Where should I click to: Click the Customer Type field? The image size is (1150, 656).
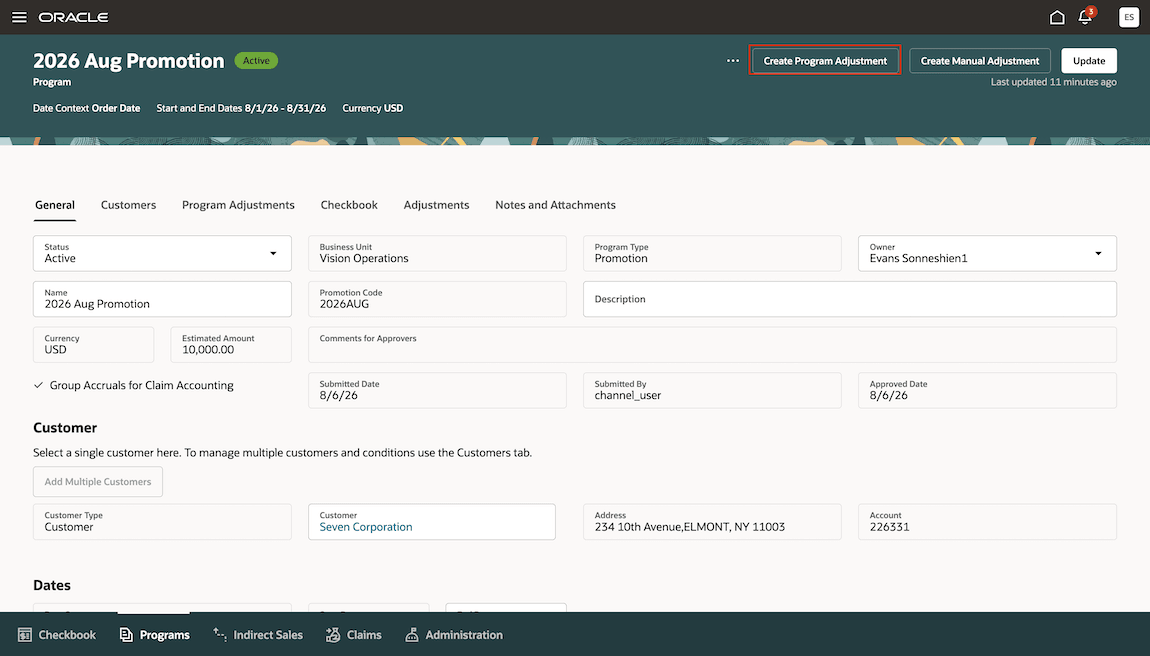point(162,522)
